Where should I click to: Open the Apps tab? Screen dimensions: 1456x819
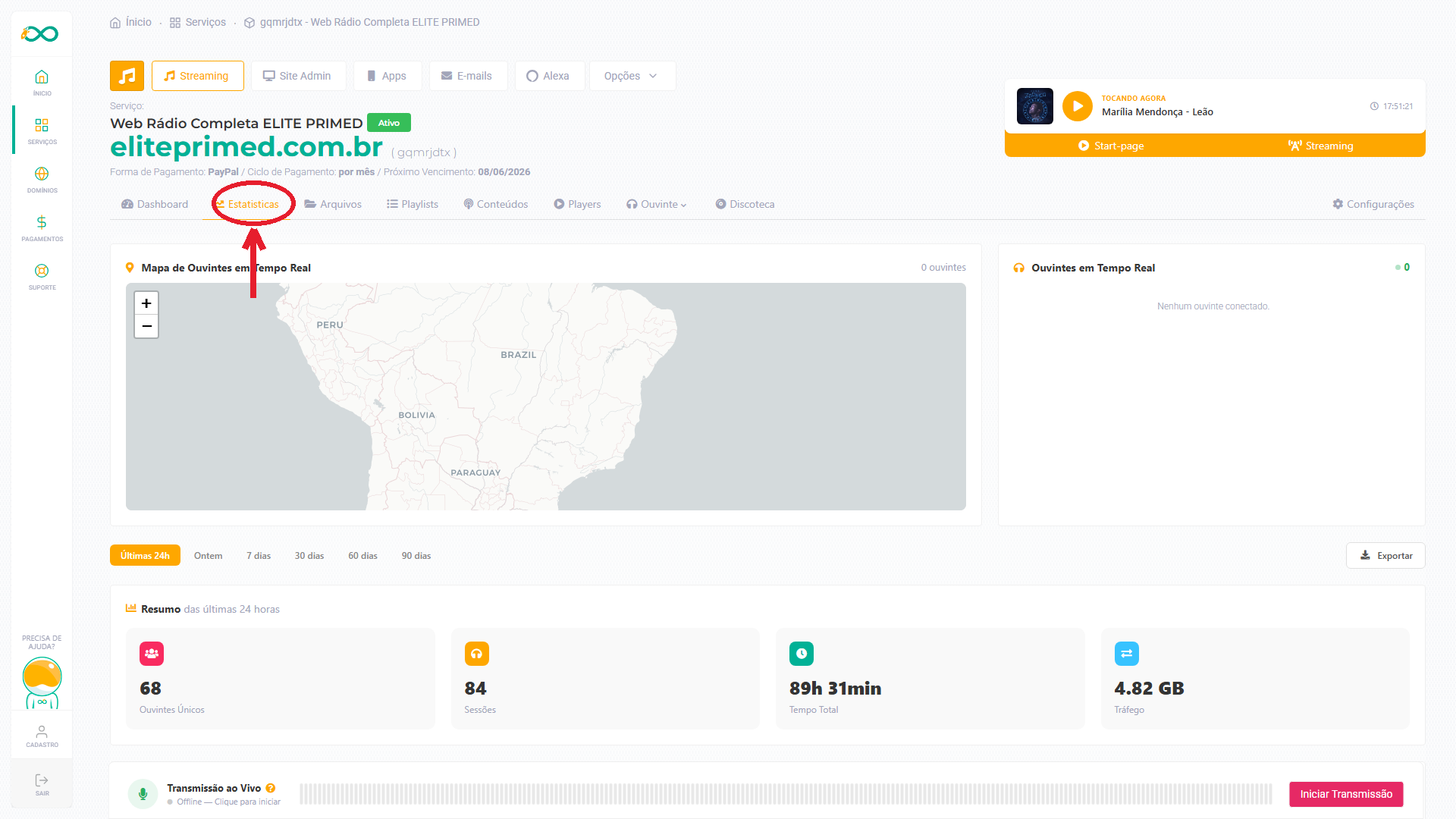click(388, 76)
